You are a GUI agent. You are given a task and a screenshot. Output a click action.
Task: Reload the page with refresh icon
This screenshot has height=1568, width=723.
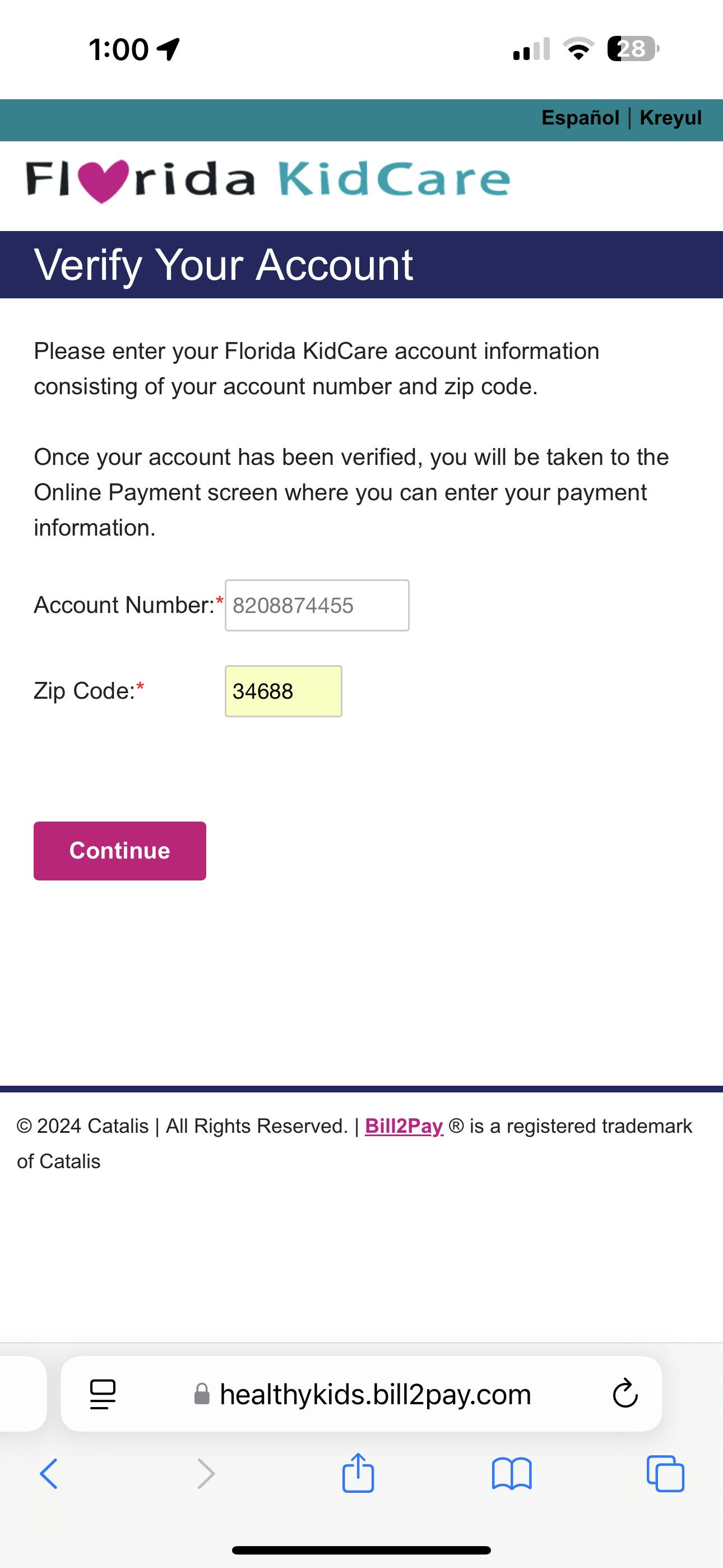[624, 1393]
